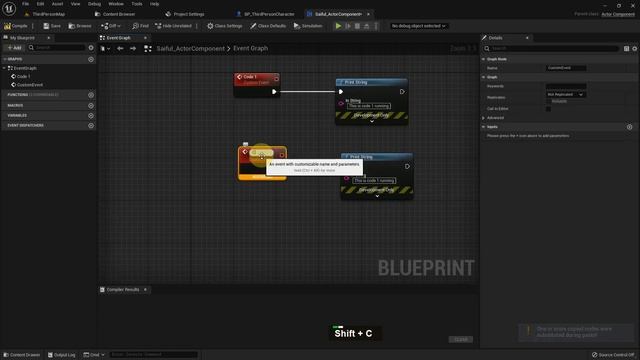This screenshot has height=360, width=640.
Task: Open debug object selection dropdown
Action: [418, 26]
